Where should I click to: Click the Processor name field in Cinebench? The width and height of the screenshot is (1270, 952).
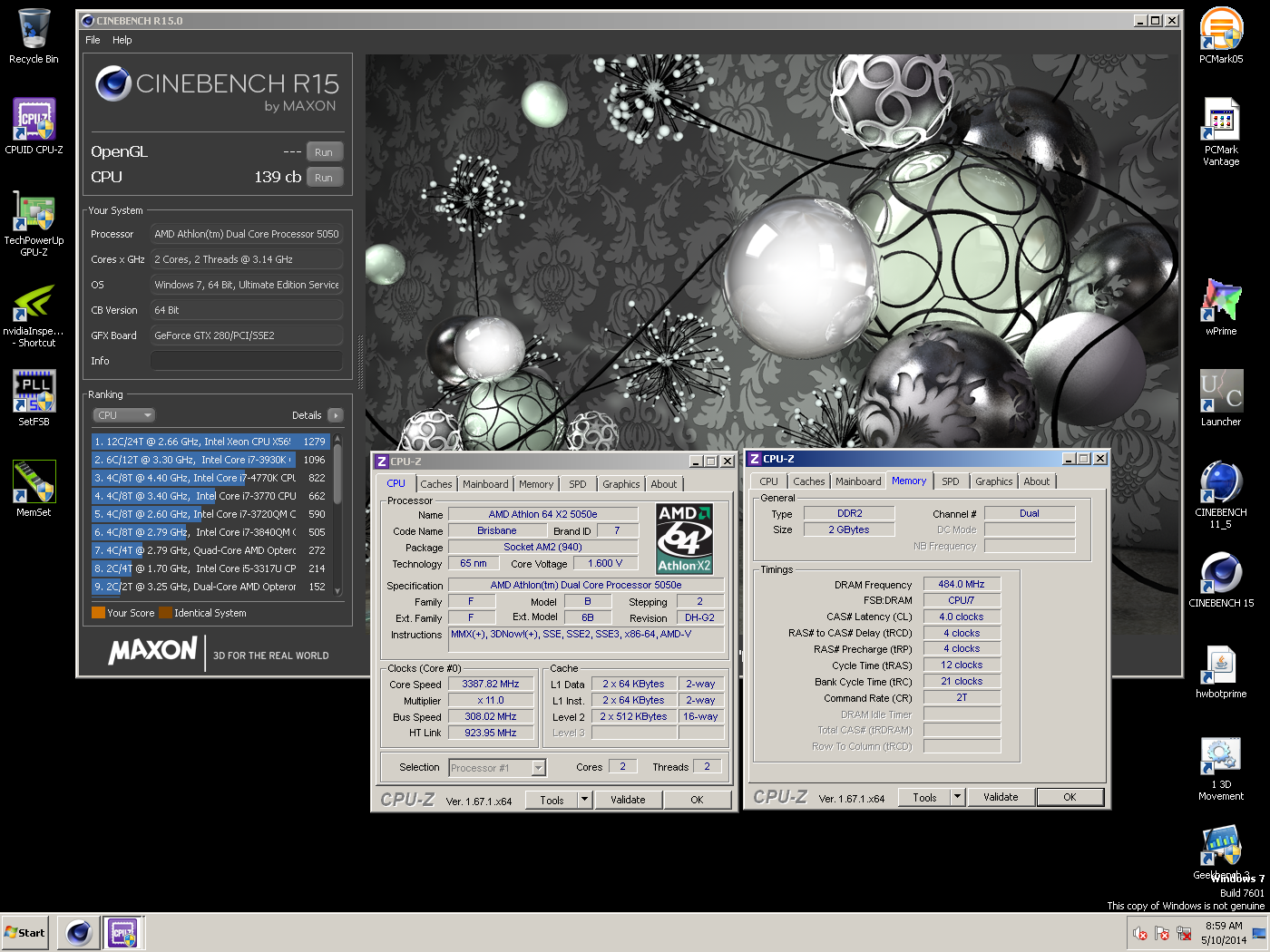247,234
